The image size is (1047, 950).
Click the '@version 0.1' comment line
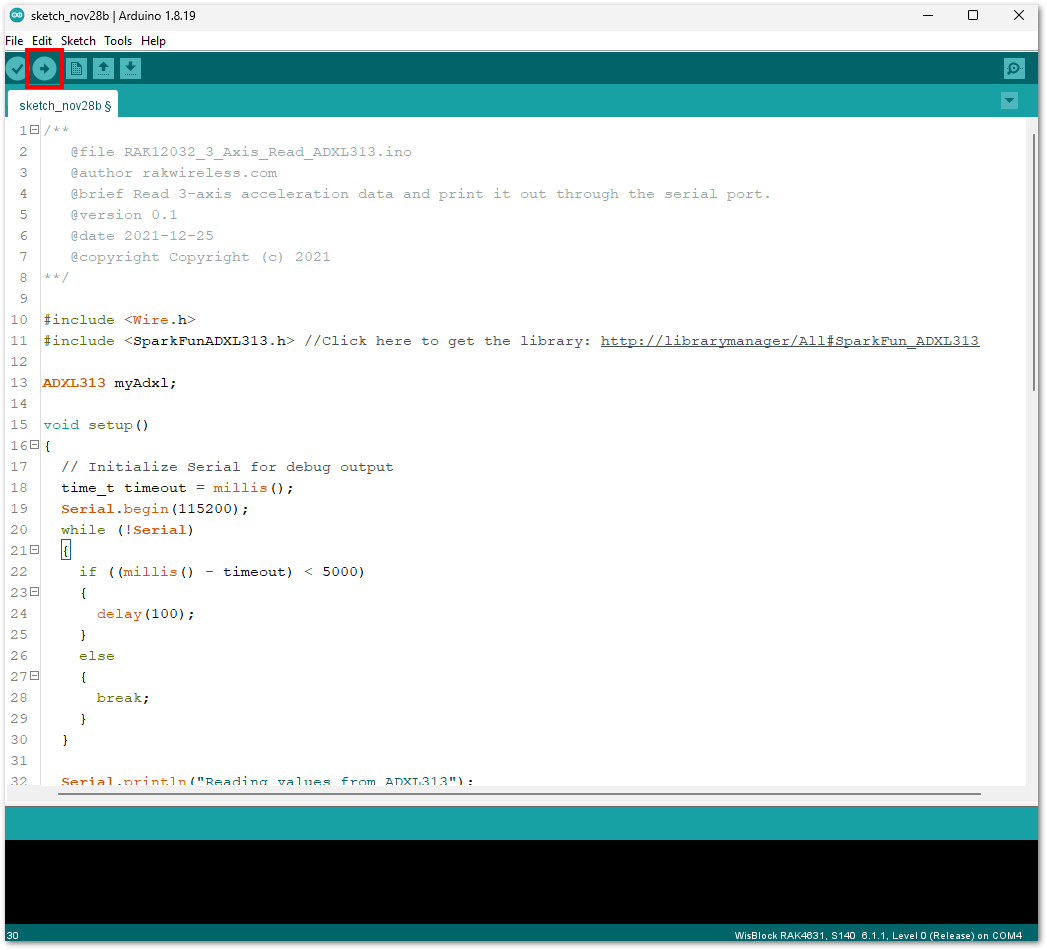pos(124,215)
